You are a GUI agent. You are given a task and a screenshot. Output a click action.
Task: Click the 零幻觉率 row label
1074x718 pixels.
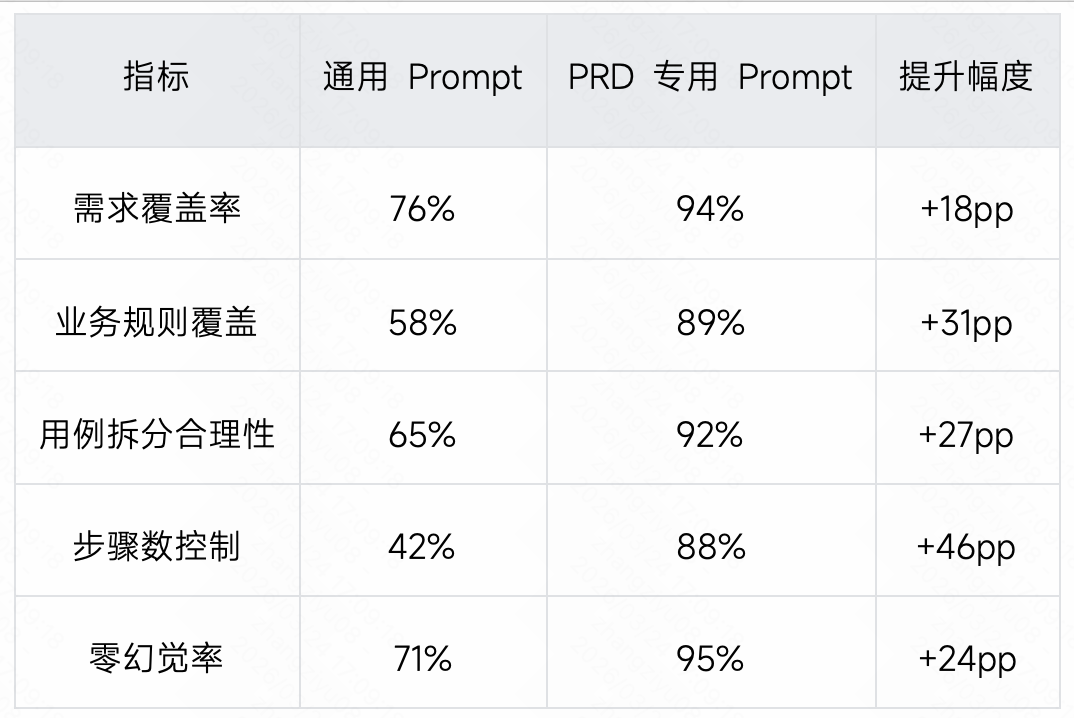pyautogui.click(x=157, y=659)
